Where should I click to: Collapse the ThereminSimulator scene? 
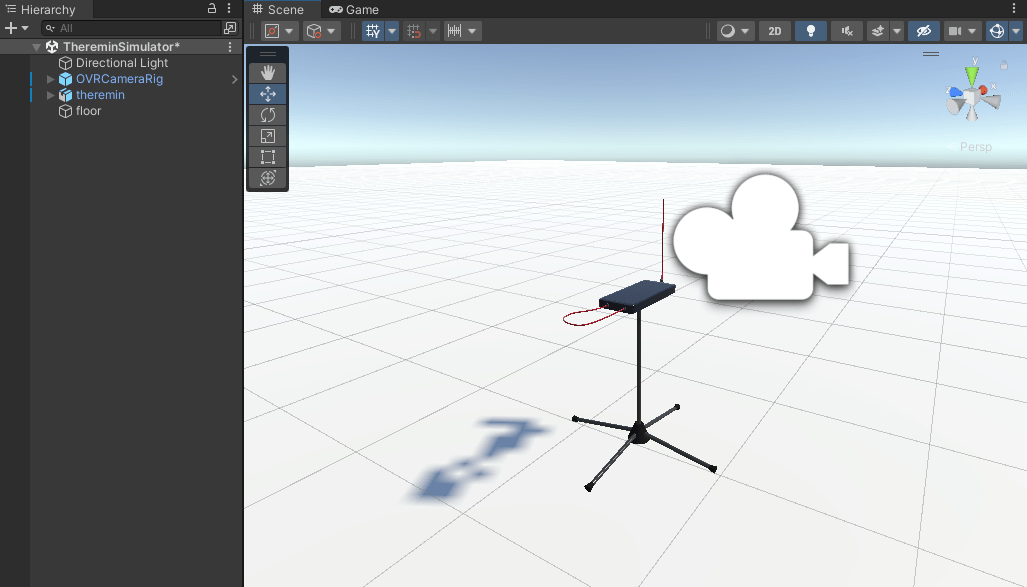coord(37,47)
